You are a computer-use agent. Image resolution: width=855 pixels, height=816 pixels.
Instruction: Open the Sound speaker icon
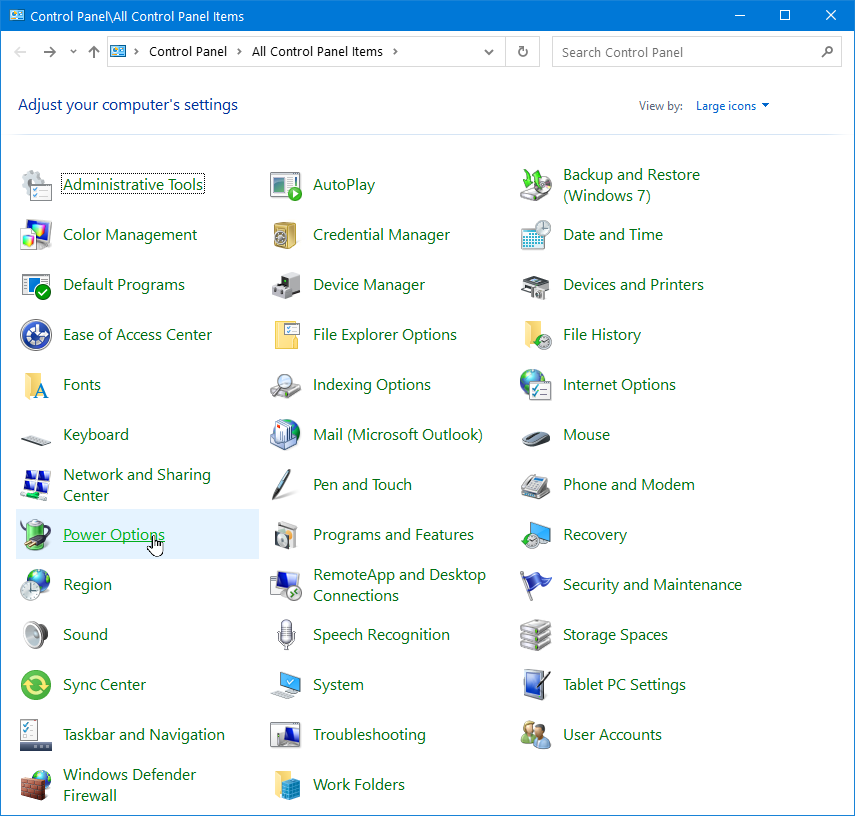tap(36, 635)
